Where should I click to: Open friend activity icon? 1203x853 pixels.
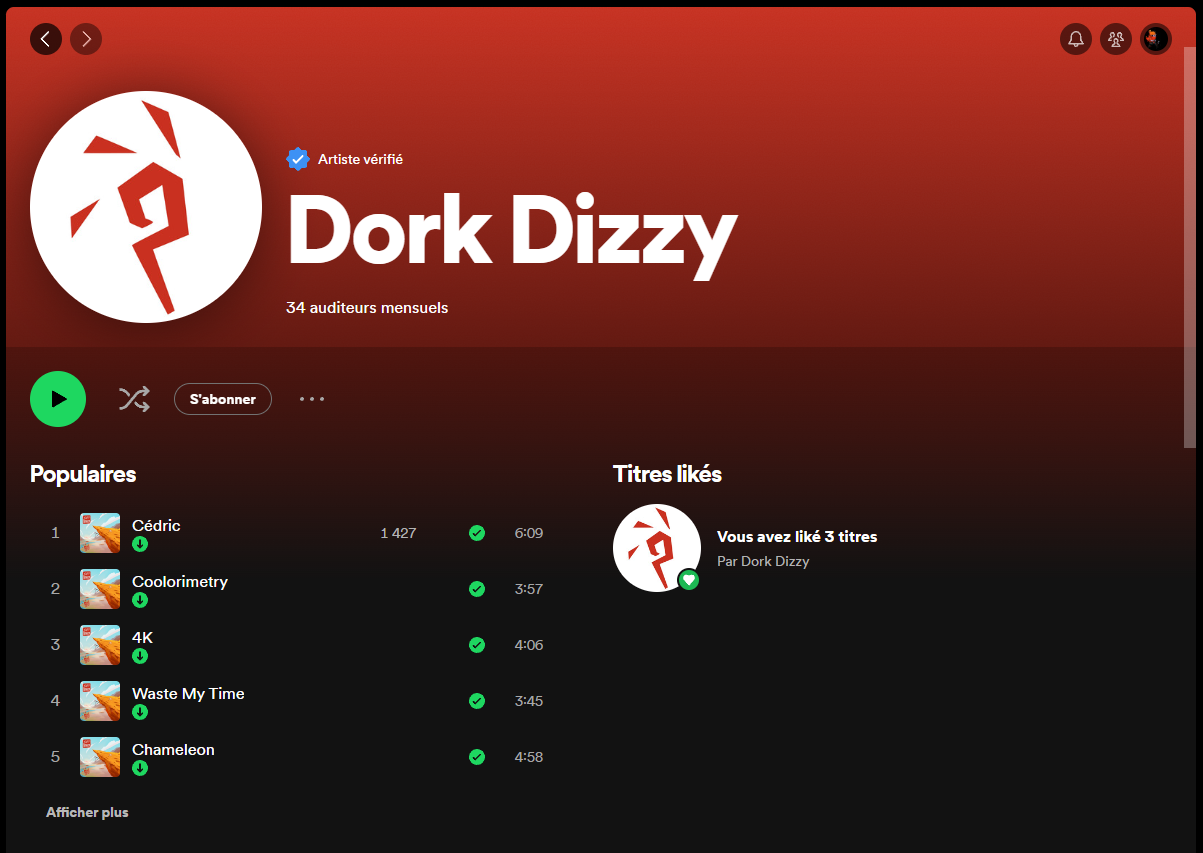tap(1115, 39)
